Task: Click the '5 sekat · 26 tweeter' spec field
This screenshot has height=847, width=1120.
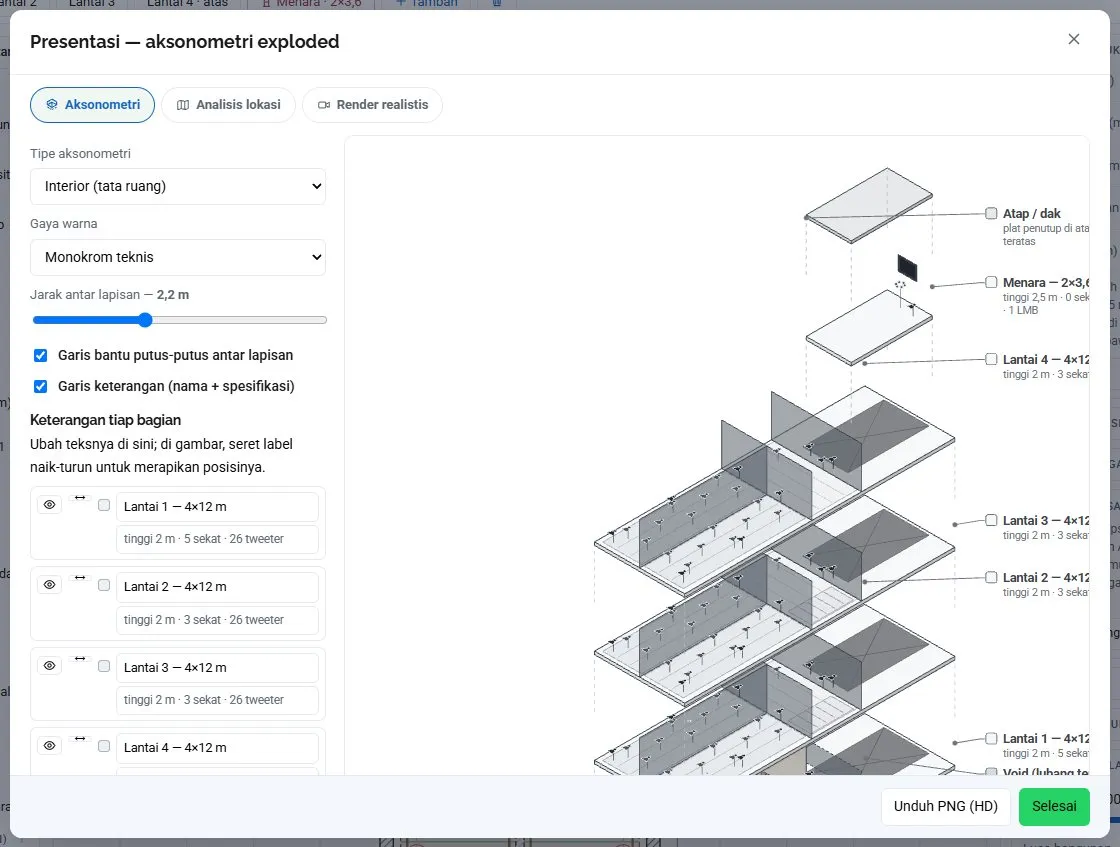Action: 217,539
